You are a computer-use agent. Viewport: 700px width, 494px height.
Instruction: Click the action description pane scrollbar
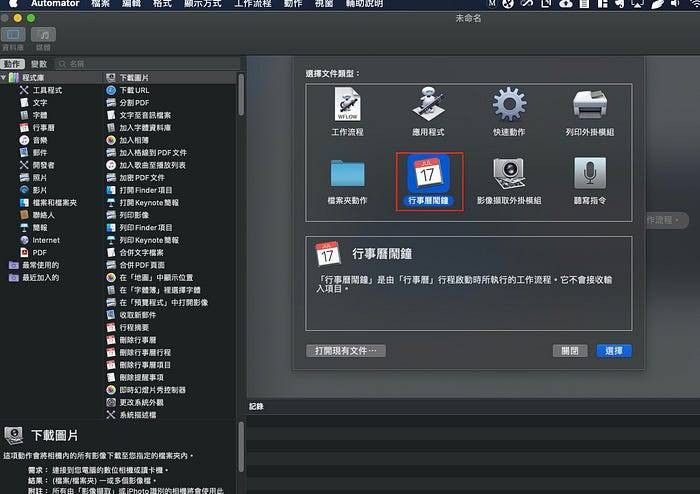[241, 446]
